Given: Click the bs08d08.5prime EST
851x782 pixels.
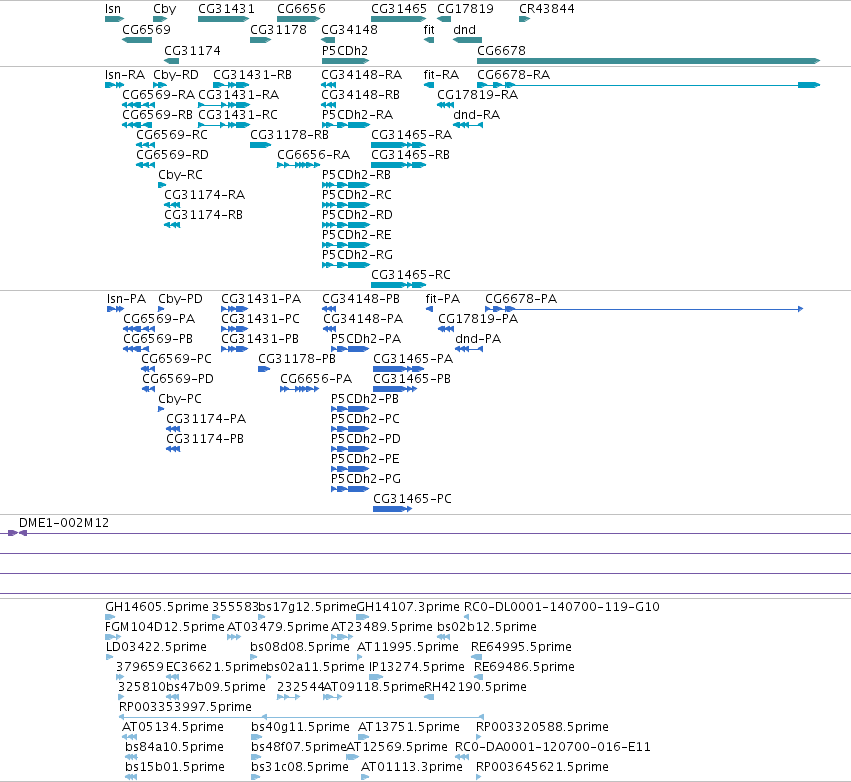Looking at the screenshot, I should coord(253,657).
